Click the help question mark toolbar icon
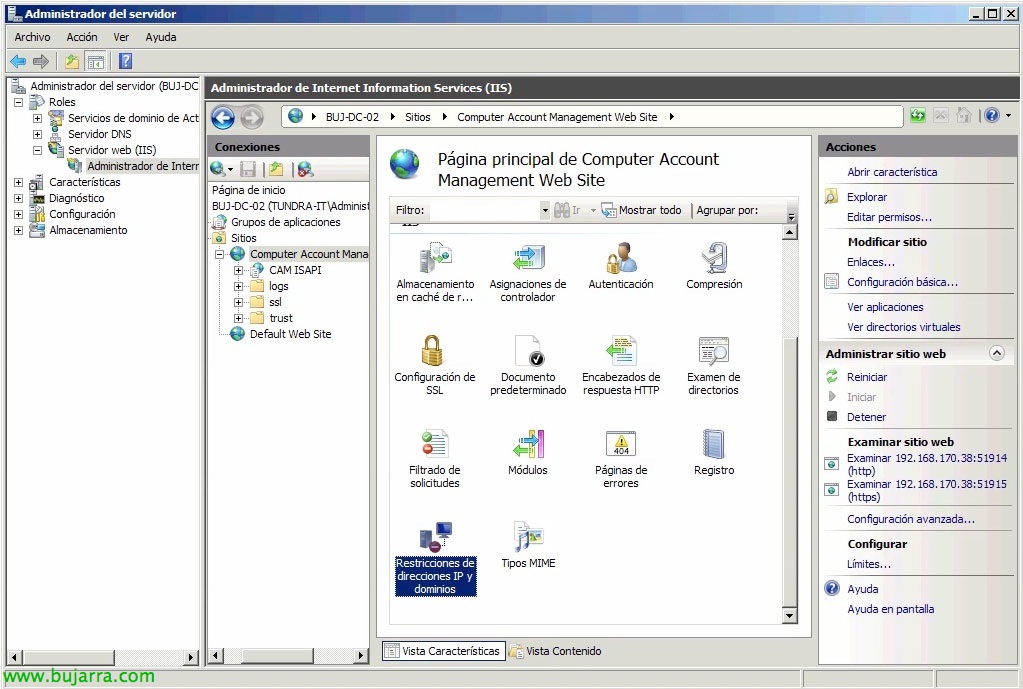1023x689 pixels. coord(125,61)
